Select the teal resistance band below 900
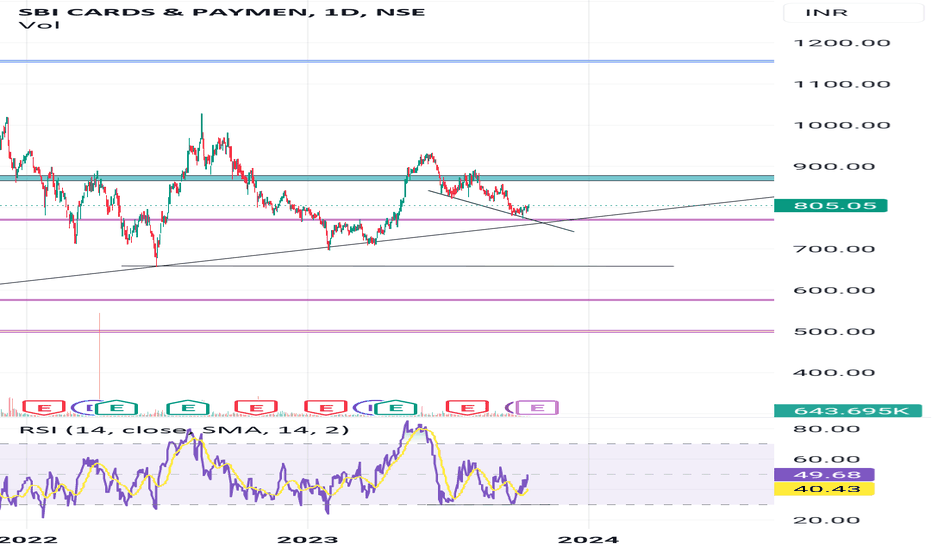The height and width of the screenshot is (550, 932). [x=386, y=178]
